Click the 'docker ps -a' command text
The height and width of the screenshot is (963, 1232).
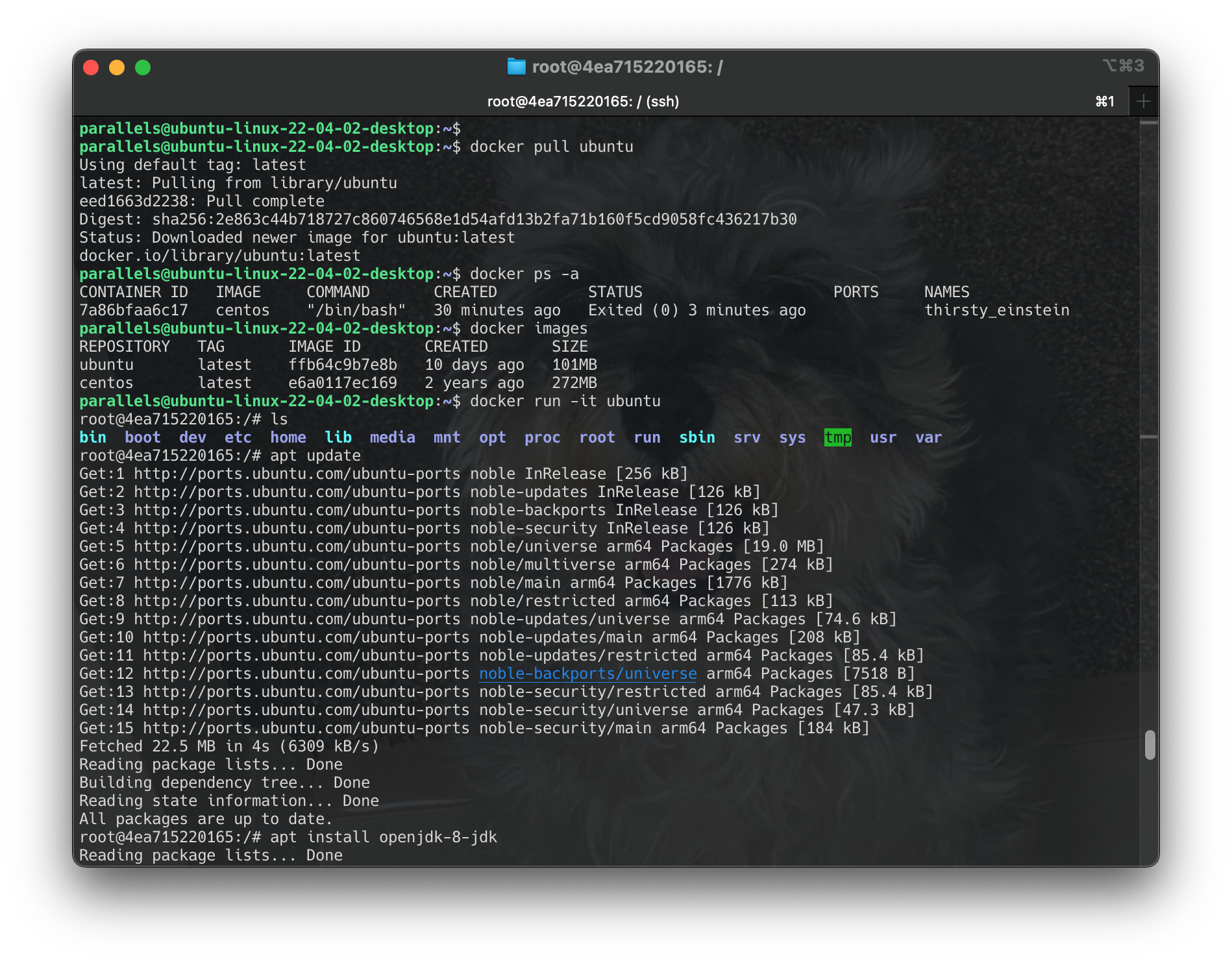524,274
